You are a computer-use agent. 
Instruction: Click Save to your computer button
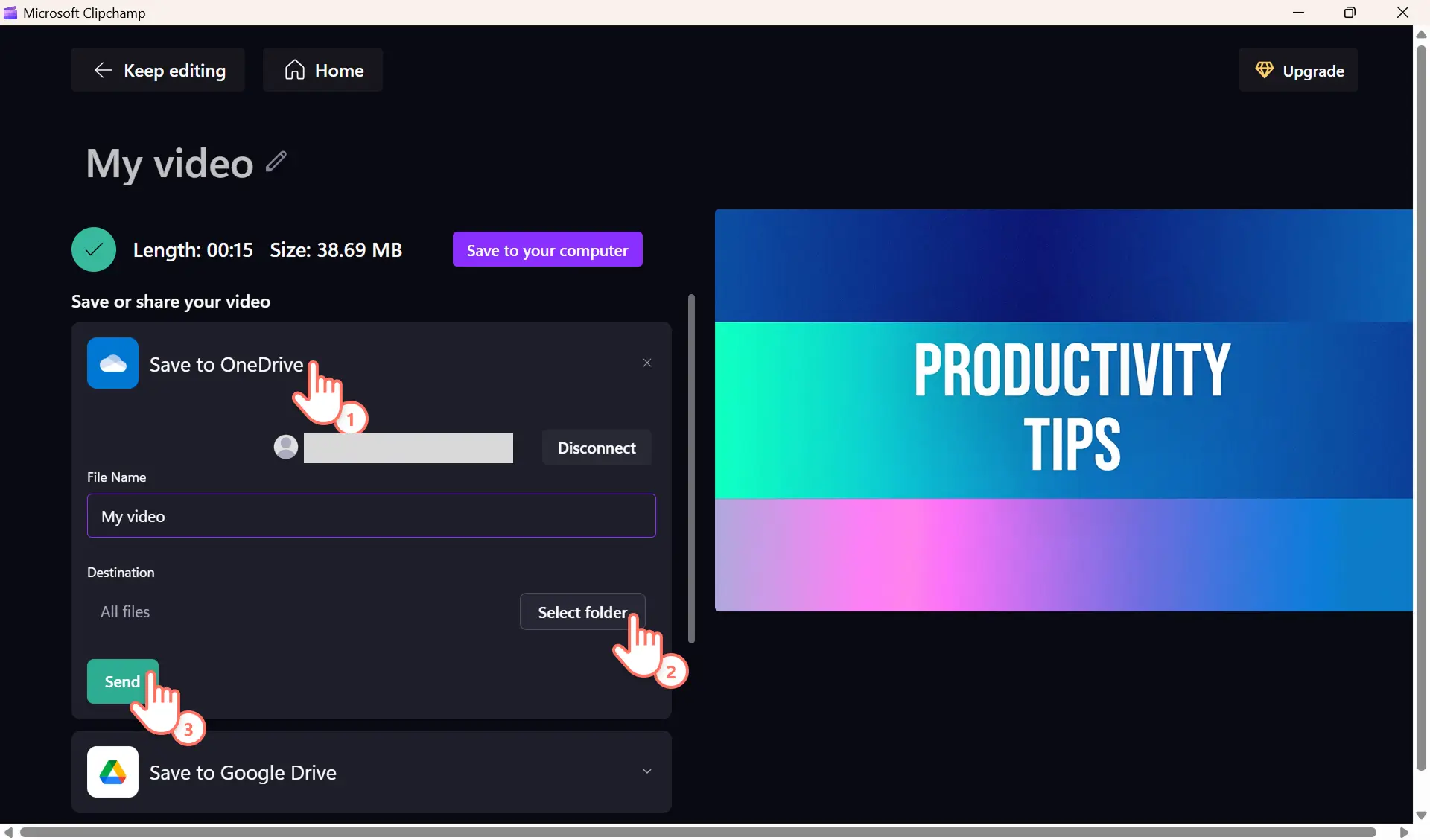pyautogui.click(x=547, y=249)
